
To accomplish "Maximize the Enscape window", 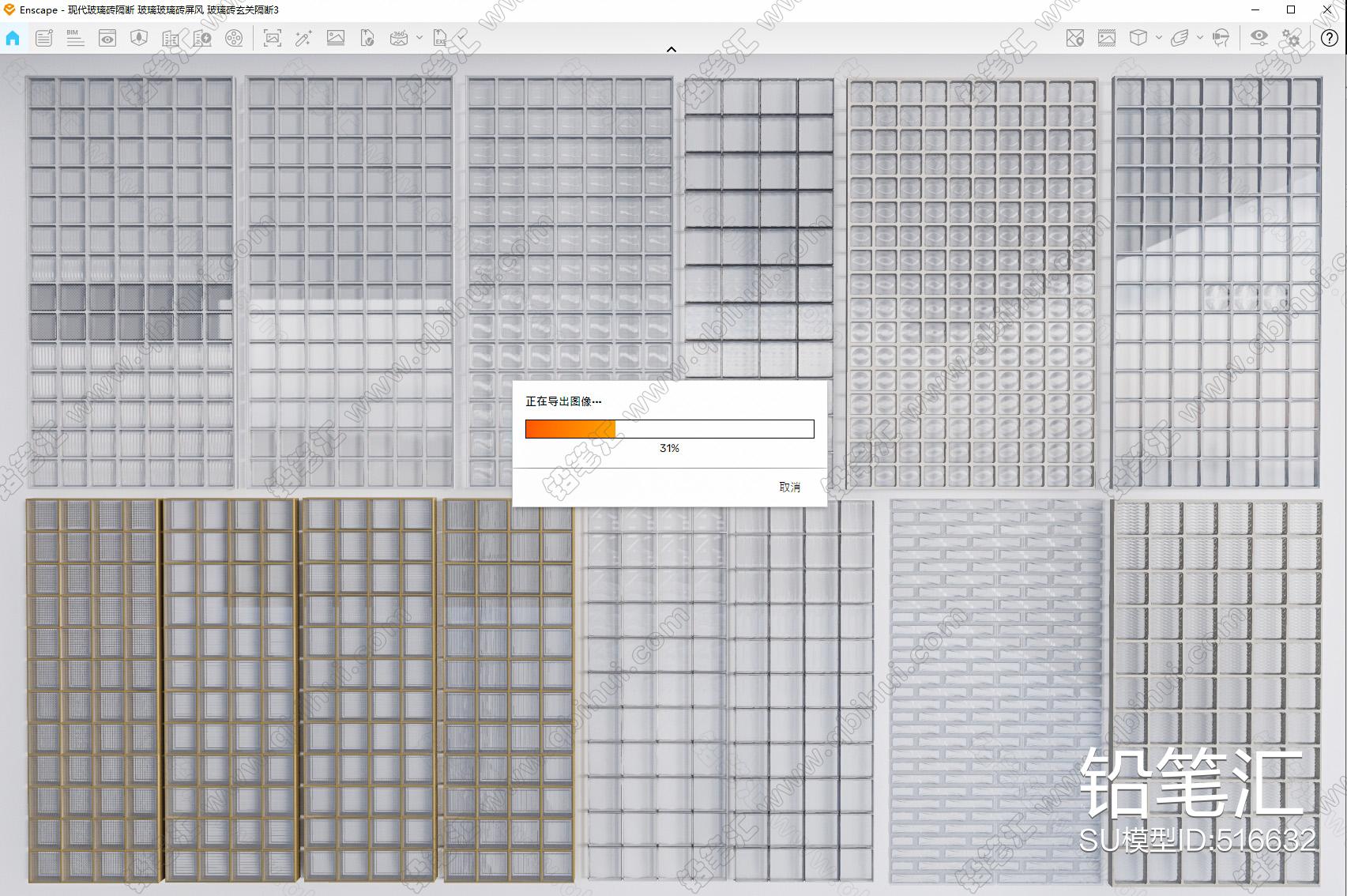I will coord(1291,9).
